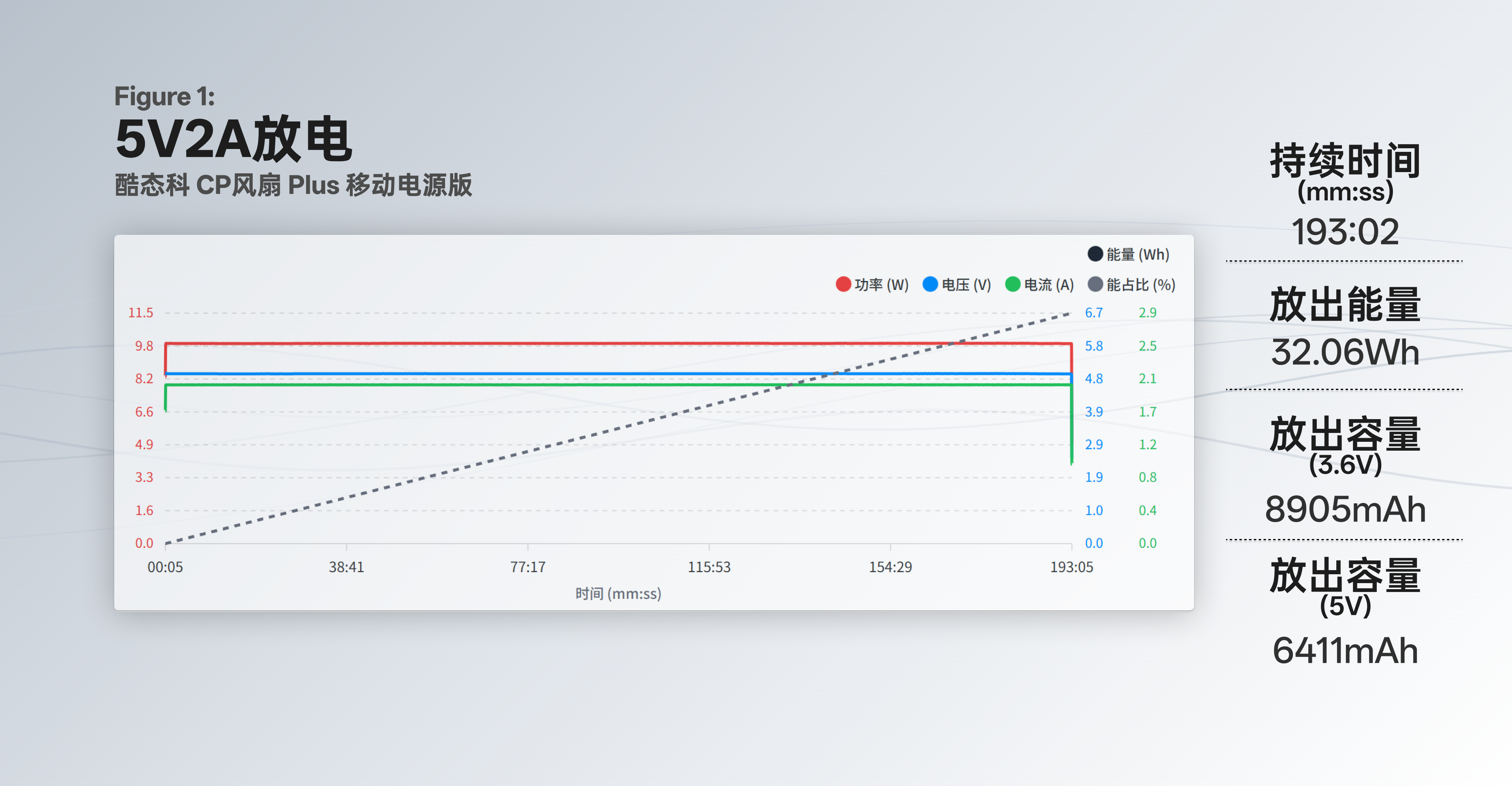
Task: Click the 6411mAh capacity value
Action: [x=1345, y=650]
